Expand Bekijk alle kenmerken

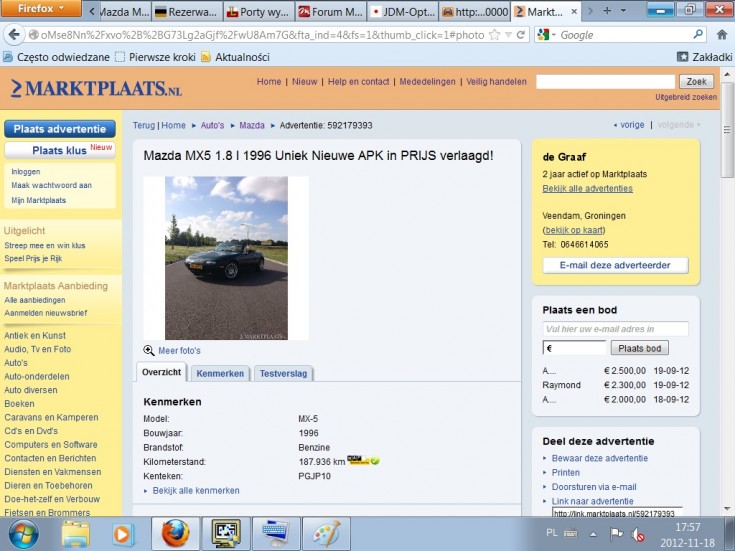195,491
